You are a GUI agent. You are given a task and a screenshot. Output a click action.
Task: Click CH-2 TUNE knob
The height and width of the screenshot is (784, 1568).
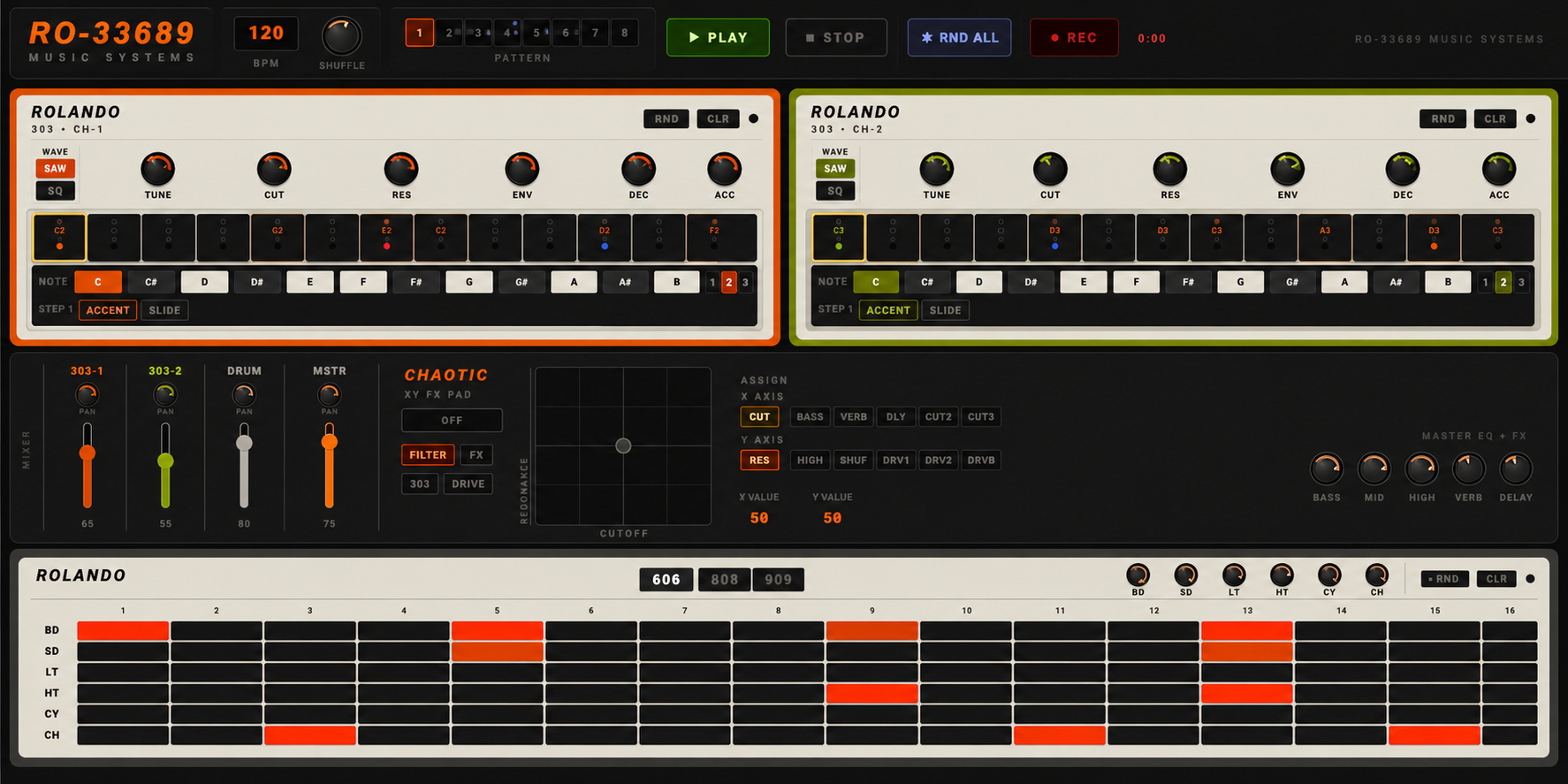coord(937,169)
